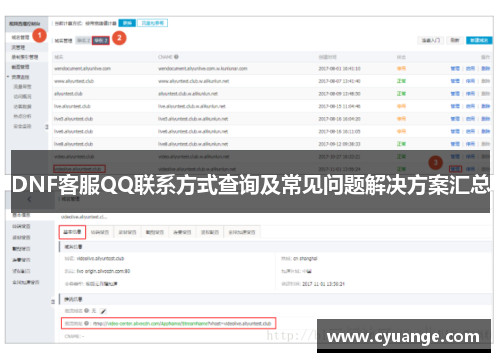The width and height of the screenshot is (500, 362).
Task: Open the highlighted first tab in the detail panel
Action: (x=72, y=232)
